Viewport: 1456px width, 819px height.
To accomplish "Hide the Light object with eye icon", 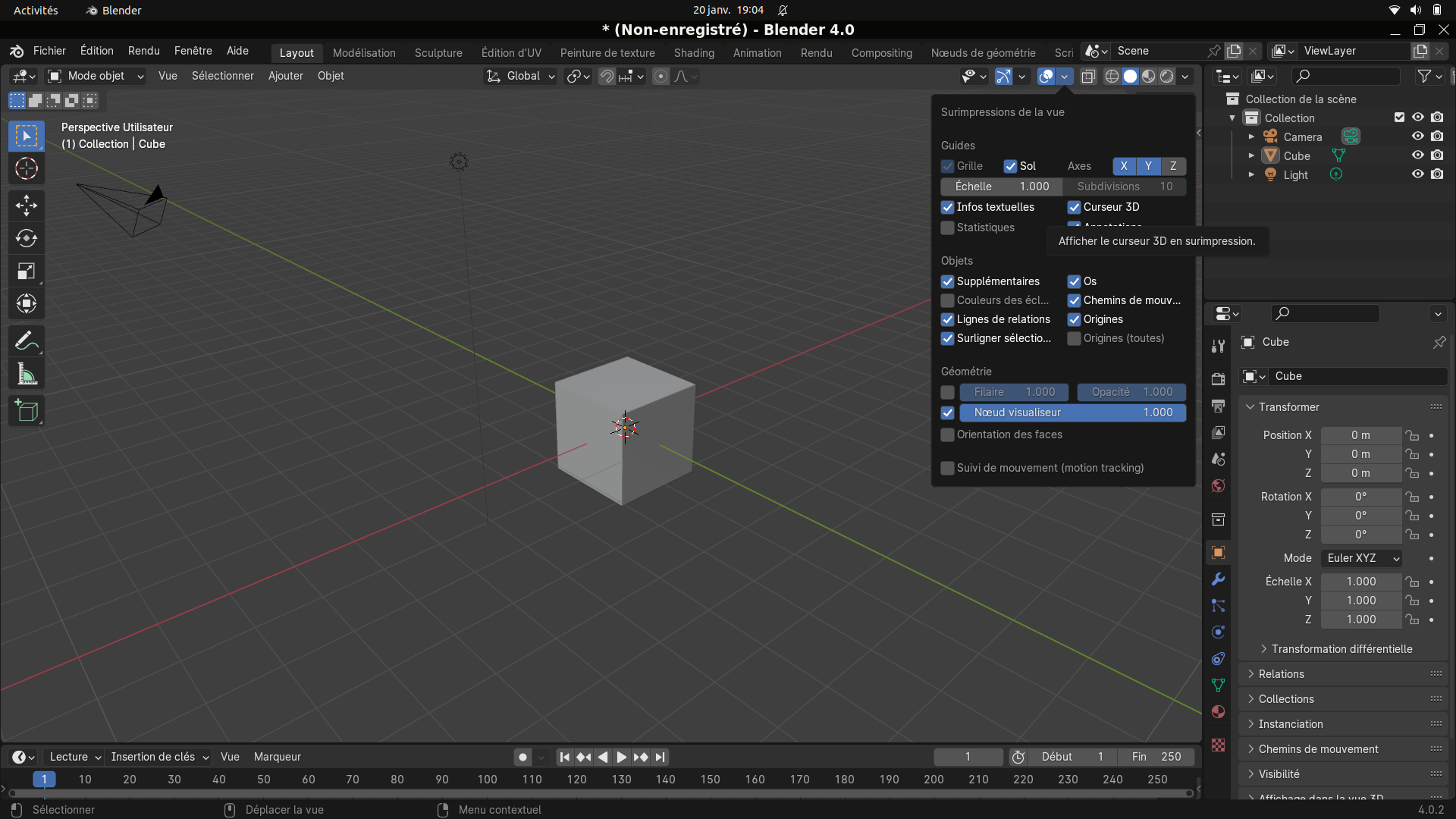I will [1417, 174].
